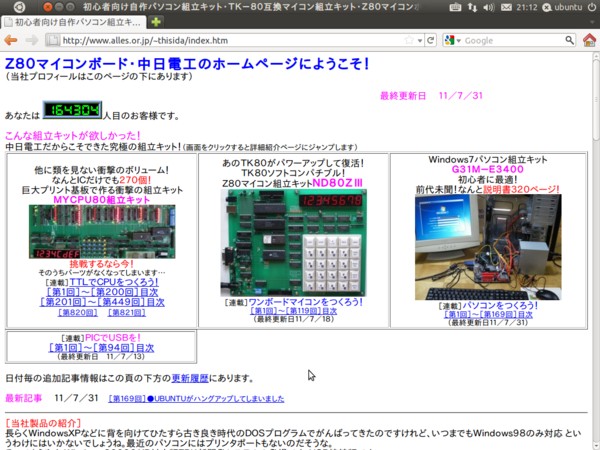Click the 最新記事 label

click(23, 398)
